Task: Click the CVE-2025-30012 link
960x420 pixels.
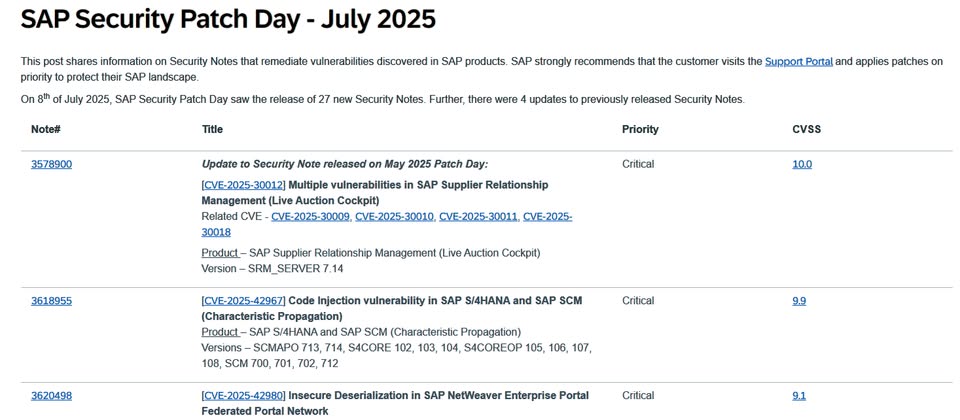Action: (x=244, y=185)
